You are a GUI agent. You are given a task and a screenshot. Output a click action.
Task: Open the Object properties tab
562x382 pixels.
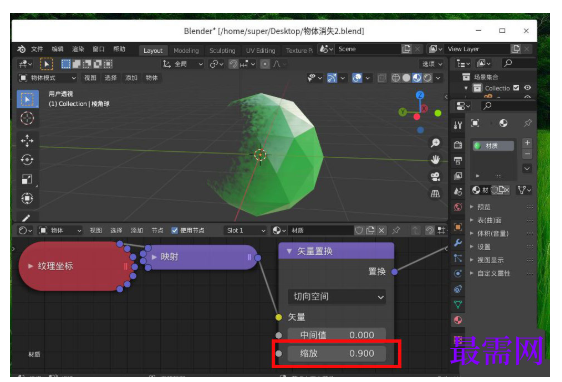(458, 227)
